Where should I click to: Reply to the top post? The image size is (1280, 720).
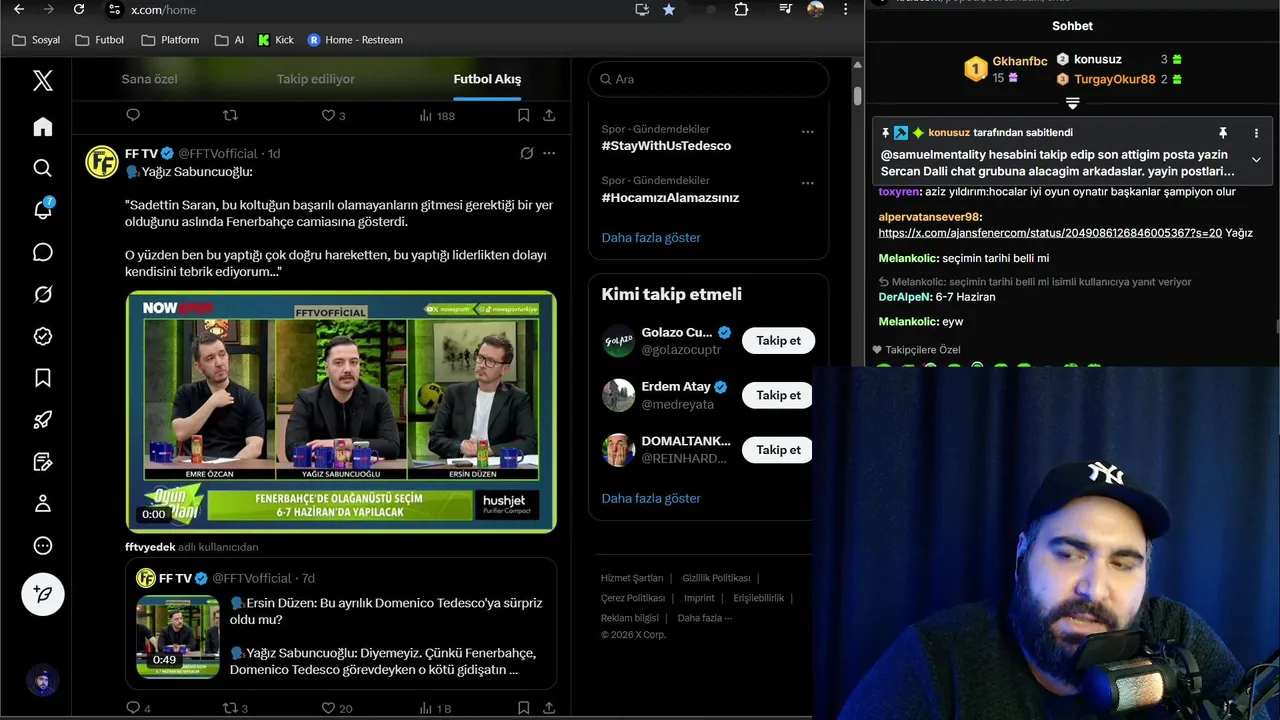(x=133, y=116)
